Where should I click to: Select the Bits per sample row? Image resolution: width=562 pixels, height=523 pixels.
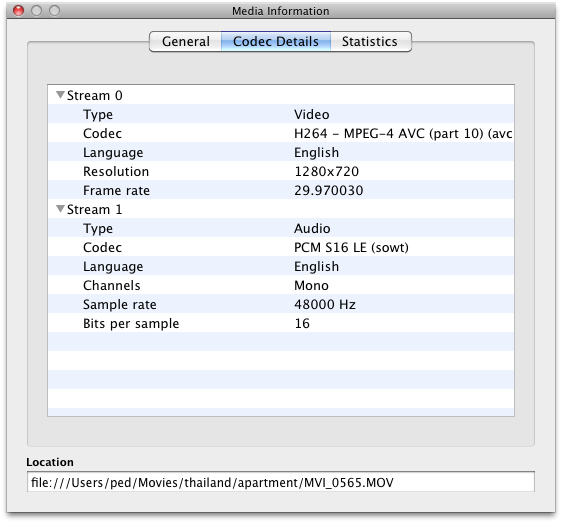281,323
